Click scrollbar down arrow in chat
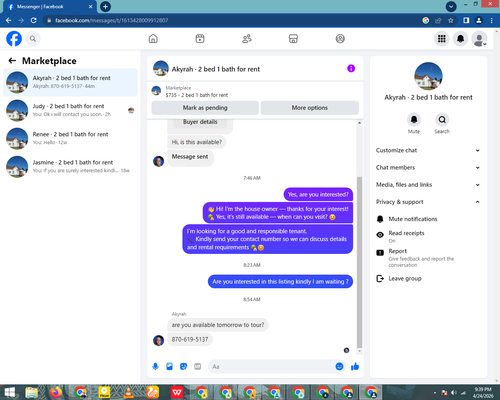The height and width of the screenshot is (400, 500). 359,351
